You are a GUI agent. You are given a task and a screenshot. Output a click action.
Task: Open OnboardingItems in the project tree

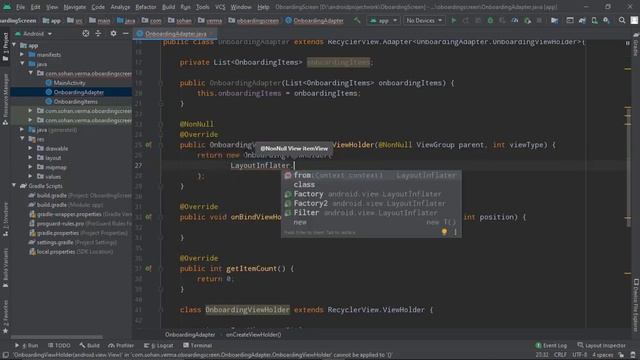pyautogui.click(x=76, y=102)
